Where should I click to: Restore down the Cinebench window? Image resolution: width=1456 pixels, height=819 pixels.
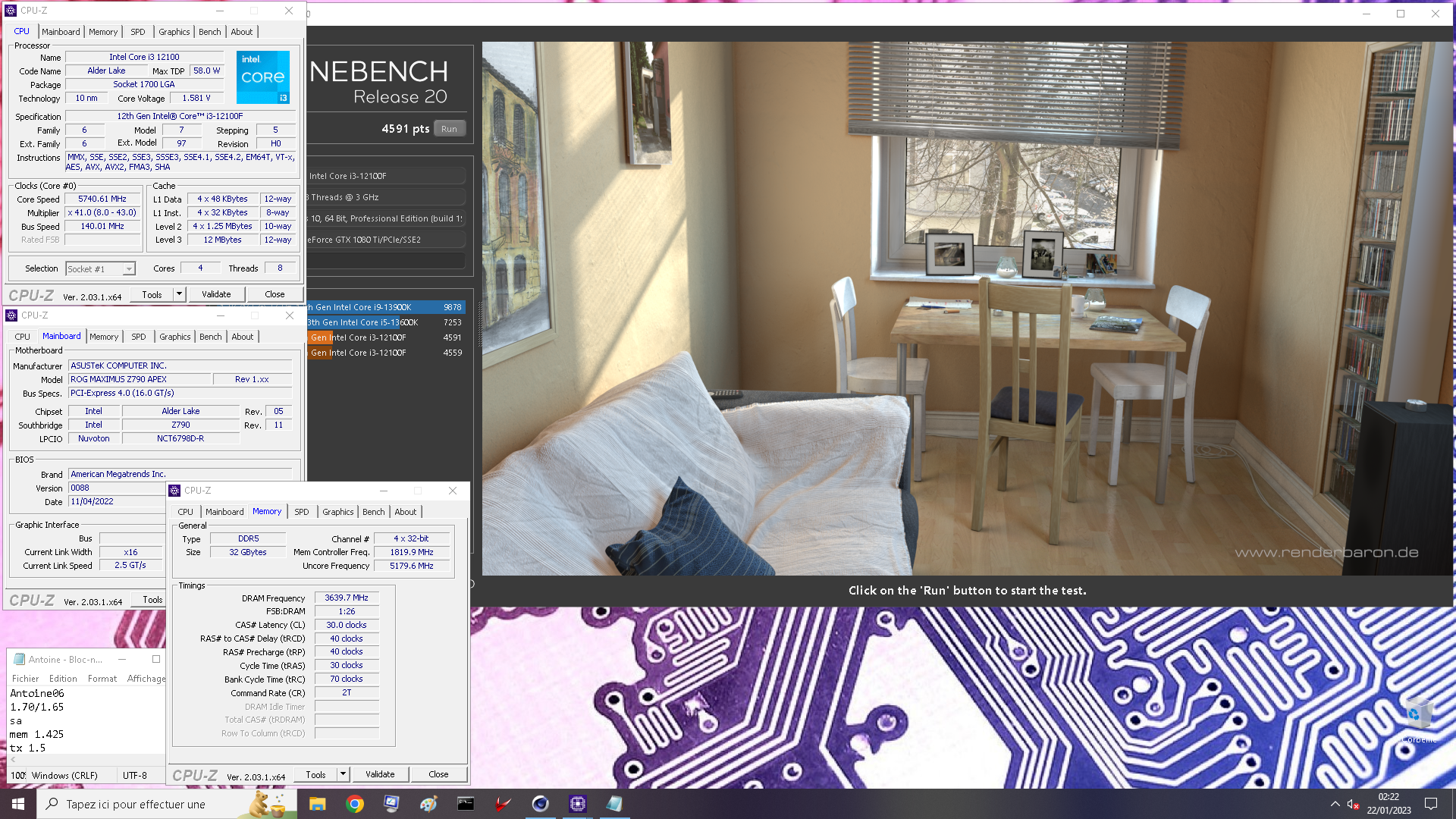[x=1401, y=14]
